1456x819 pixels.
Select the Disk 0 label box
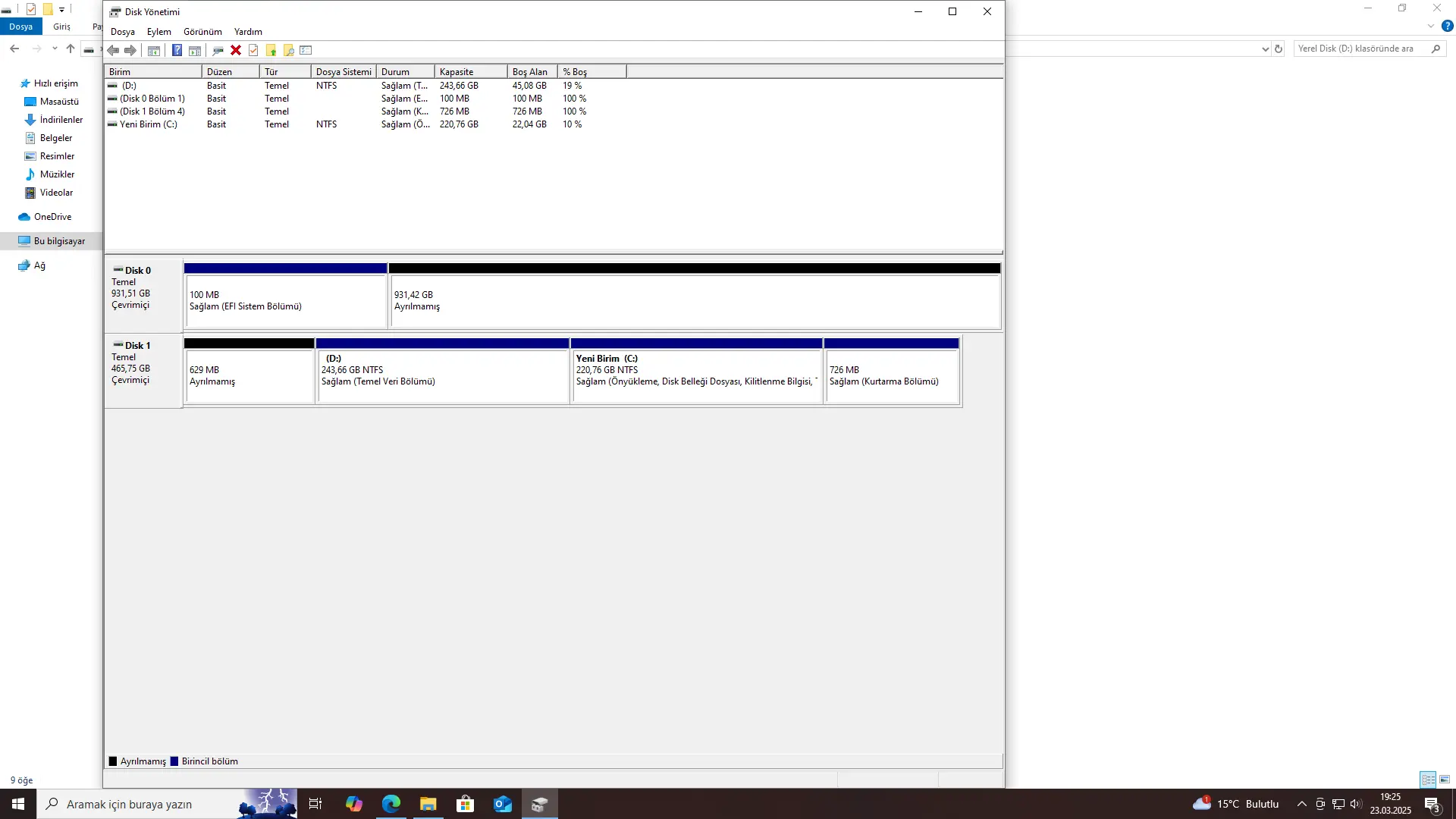(144, 296)
